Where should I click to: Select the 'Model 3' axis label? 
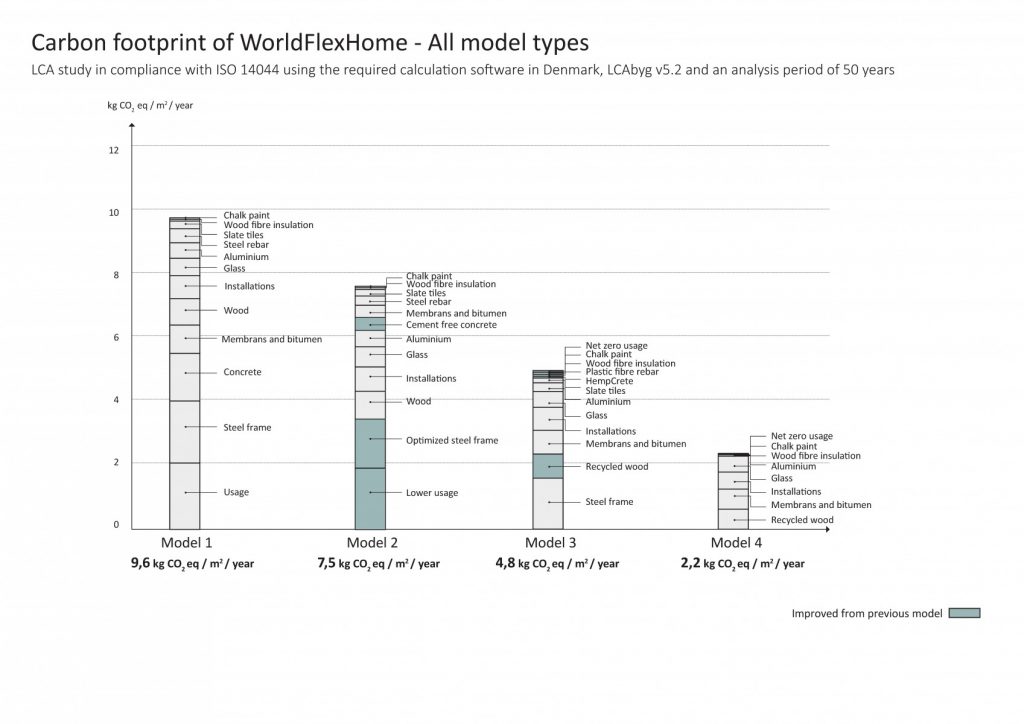[551, 543]
